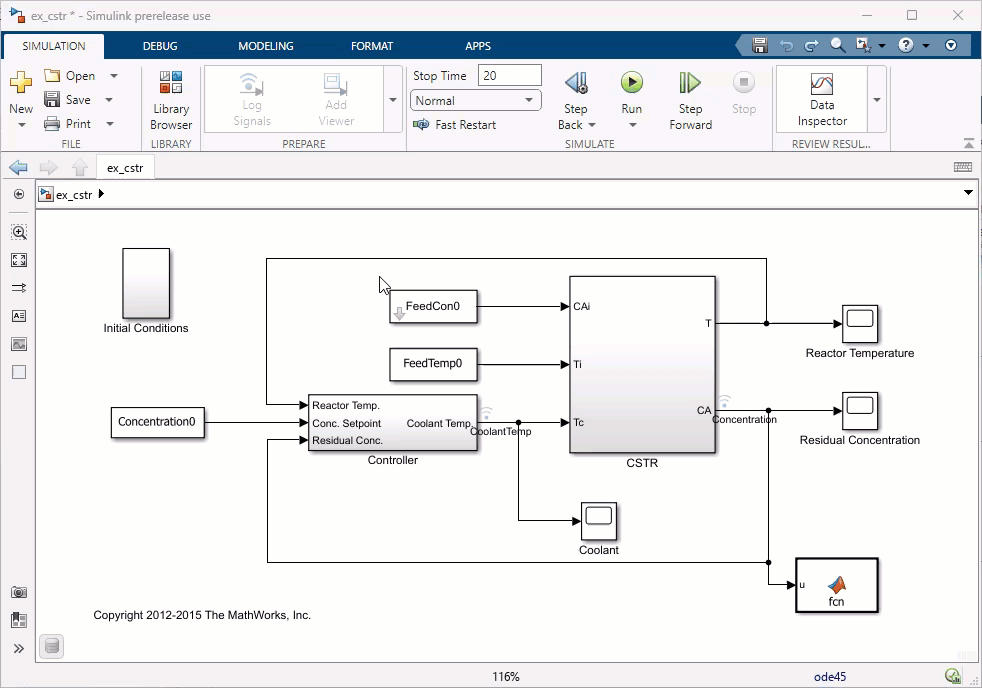982x688 pixels.
Task: Click the New model icon
Action: [21, 82]
